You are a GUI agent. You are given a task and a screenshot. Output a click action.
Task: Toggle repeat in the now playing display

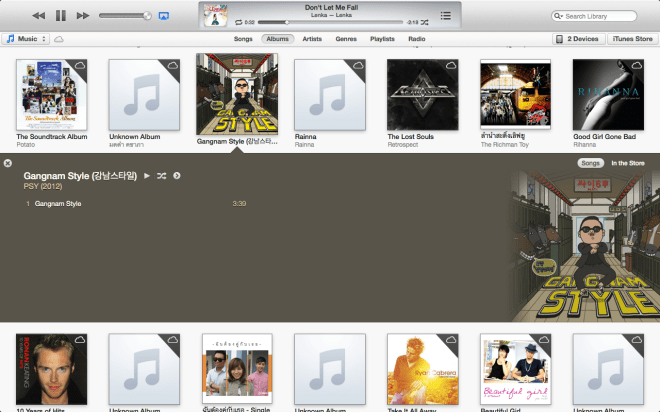(238, 21)
